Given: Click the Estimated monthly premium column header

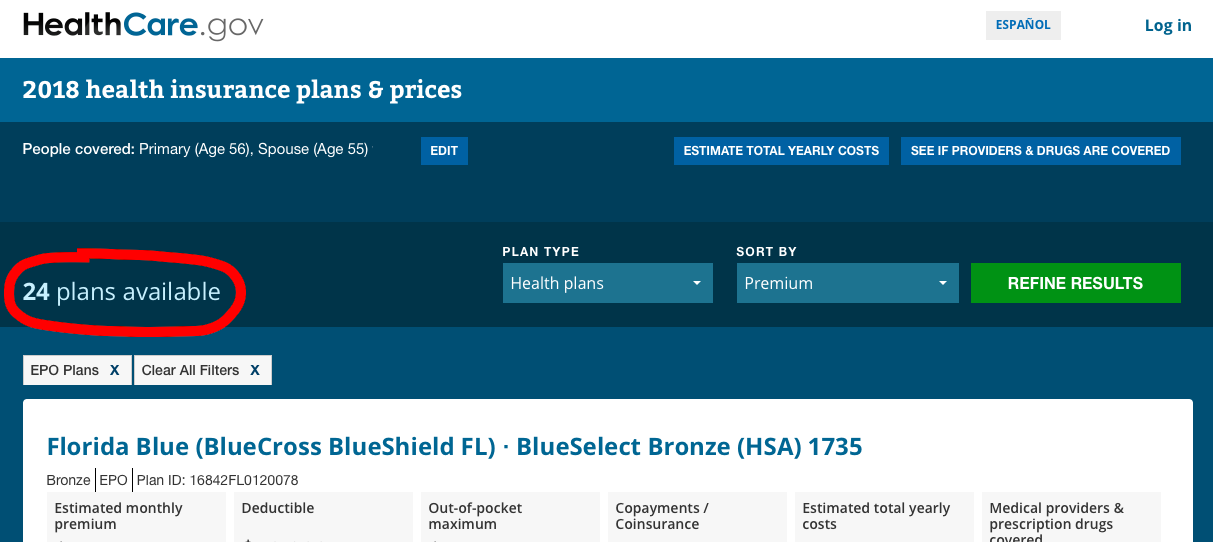Looking at the screenshot, I should click(x=118, y=516).
